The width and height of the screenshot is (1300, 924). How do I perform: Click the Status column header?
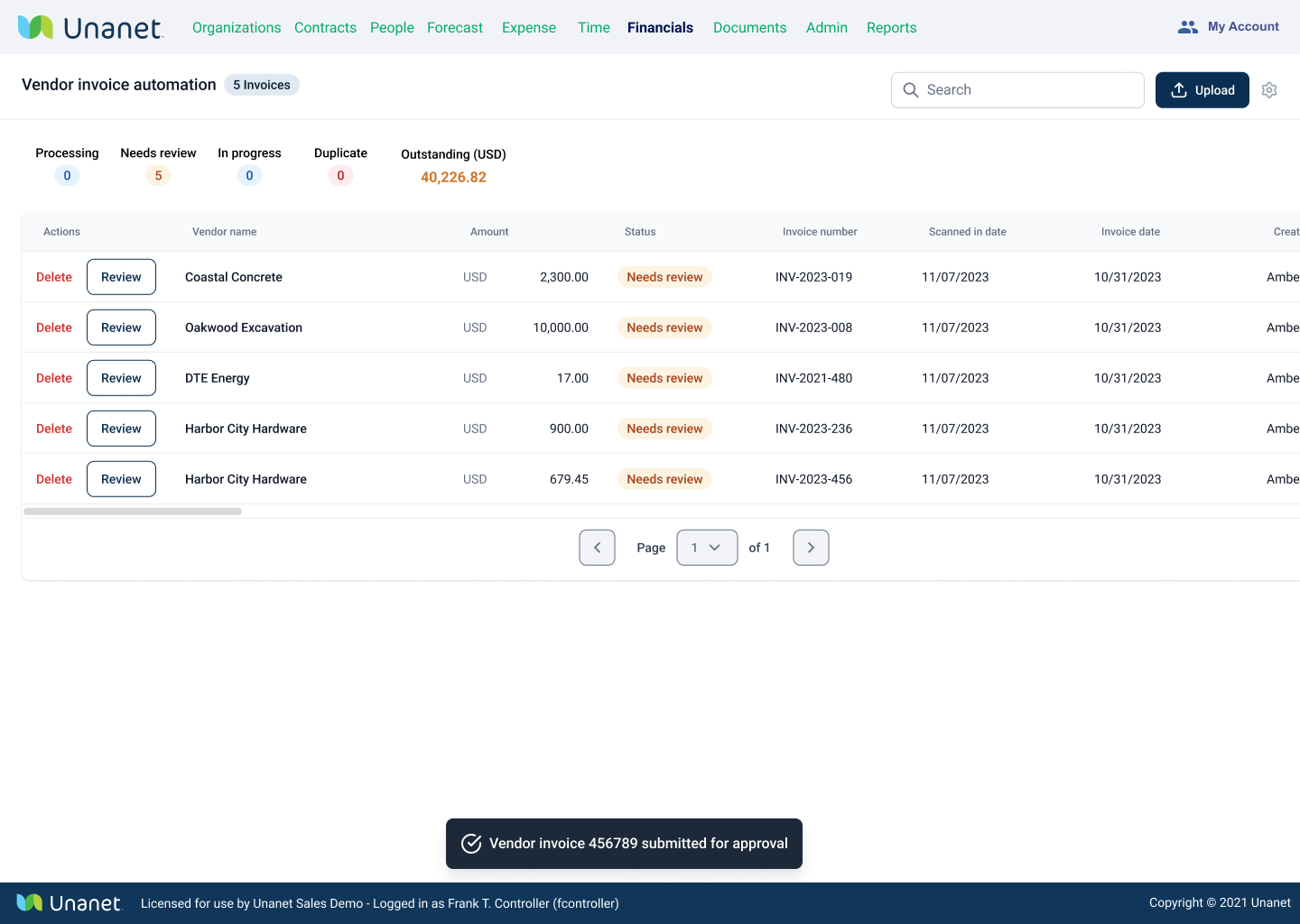click(x=640, y=232)
